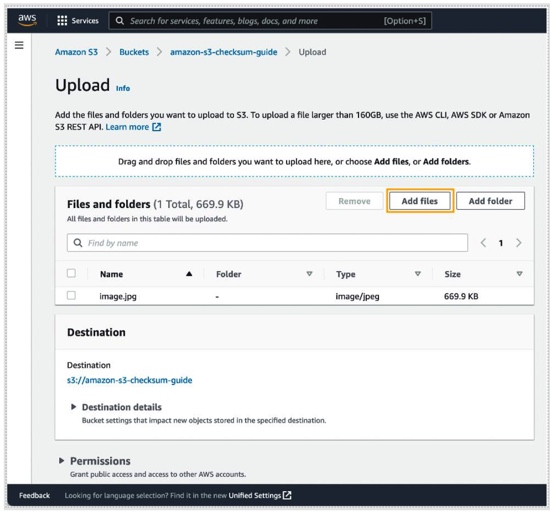Toggle the select-all checkbox in table header
This screenshot has width=550, height=516.
(x=71, y=273)
